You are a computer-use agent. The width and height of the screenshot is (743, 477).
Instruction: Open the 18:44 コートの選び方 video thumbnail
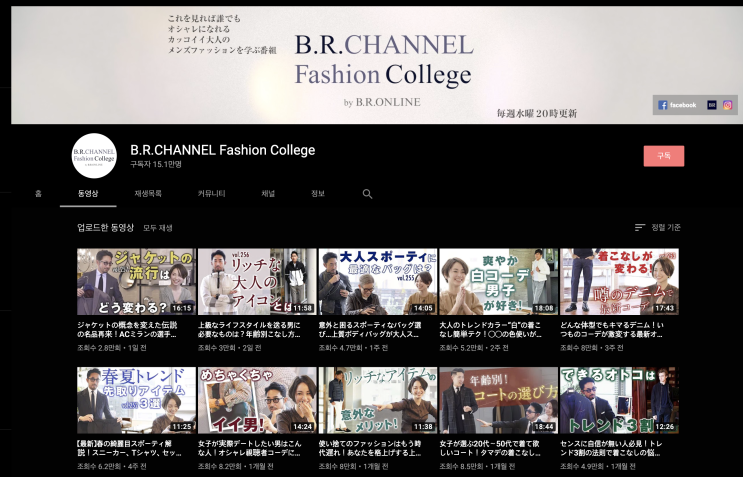pyautogui.click(x=498, y=400)
